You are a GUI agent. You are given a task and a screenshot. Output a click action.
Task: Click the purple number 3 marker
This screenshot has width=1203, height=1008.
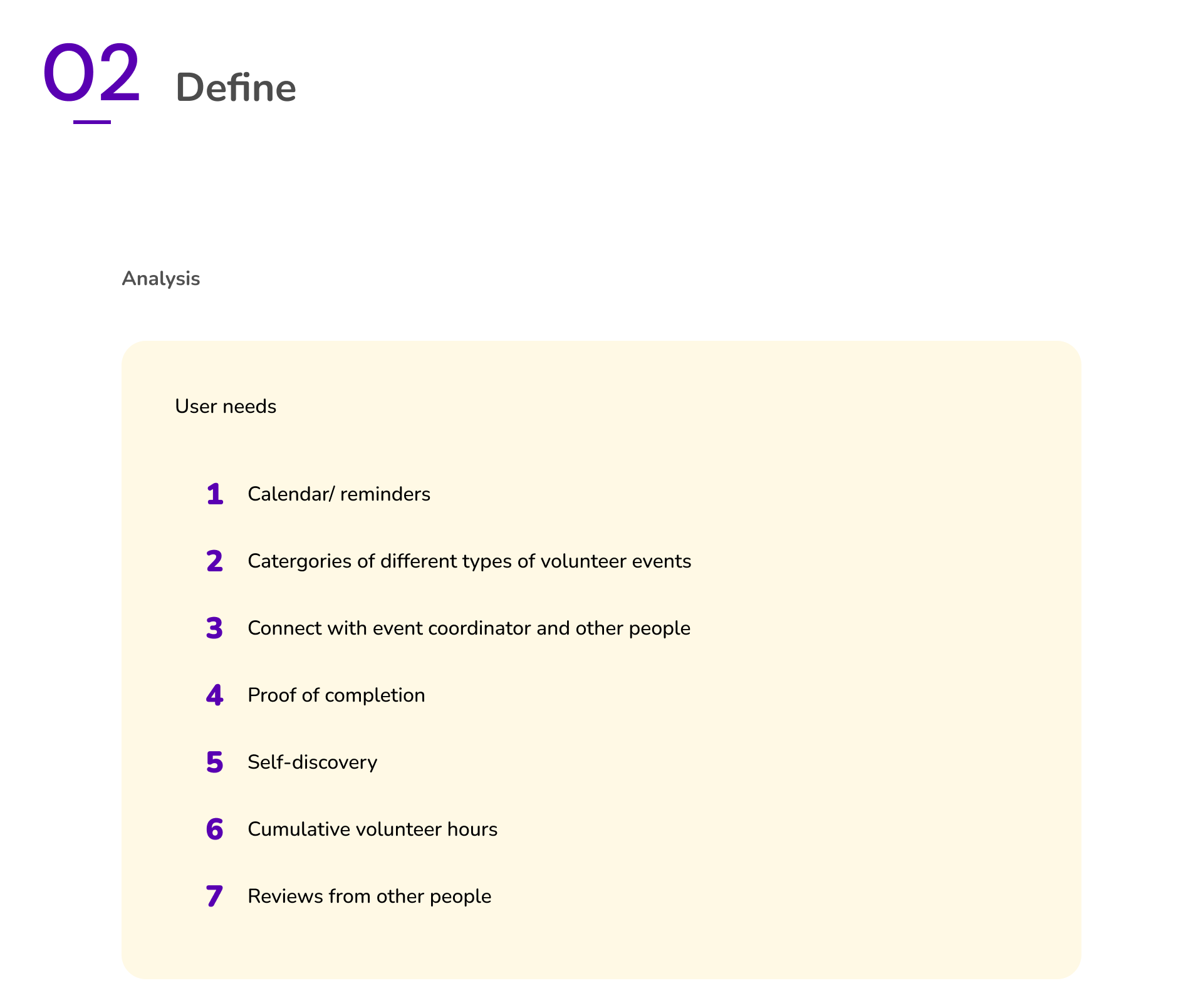pyautogui.click(x=215, y=628)
